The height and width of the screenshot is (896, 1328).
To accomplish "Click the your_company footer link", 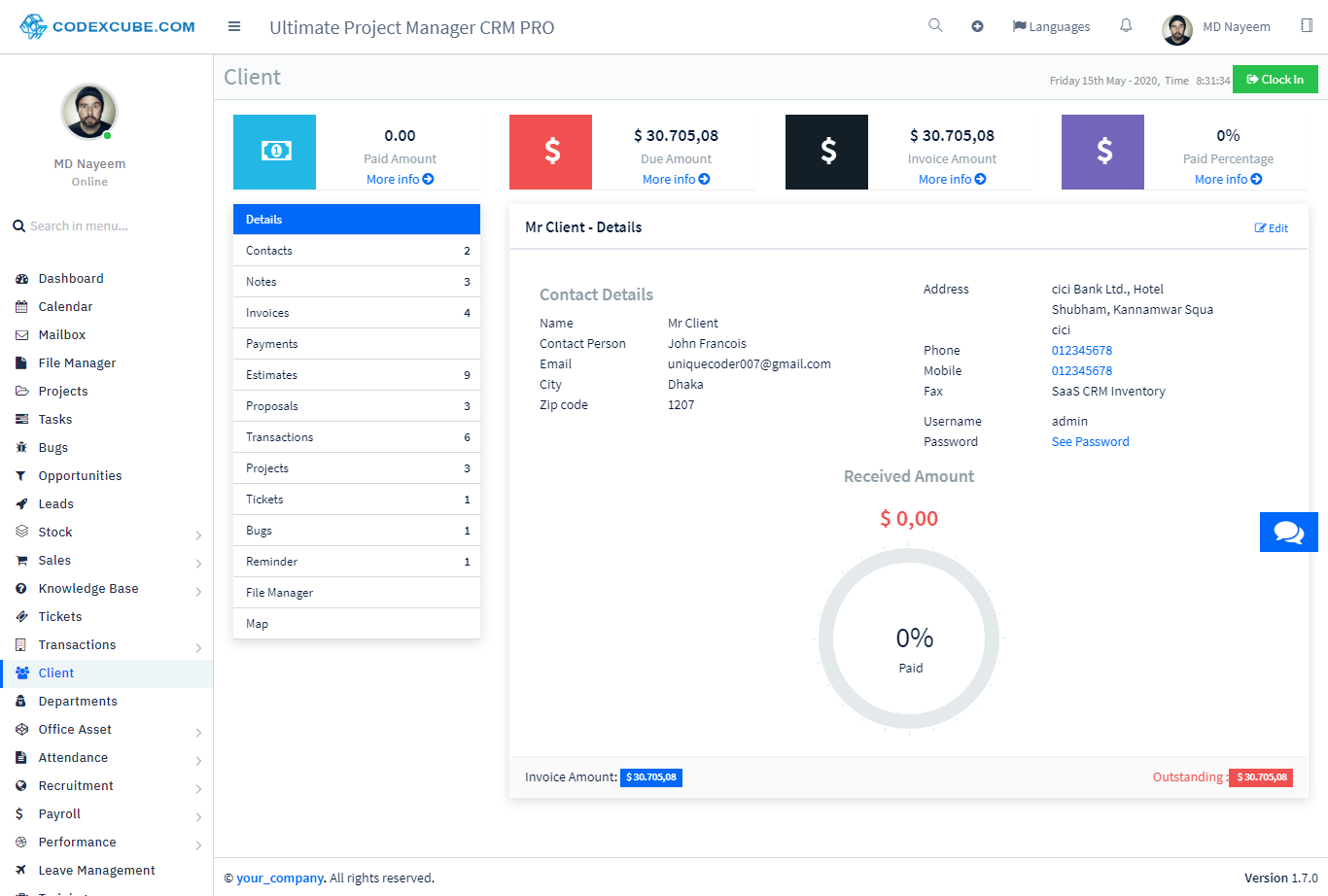I will tap(280, 879).
